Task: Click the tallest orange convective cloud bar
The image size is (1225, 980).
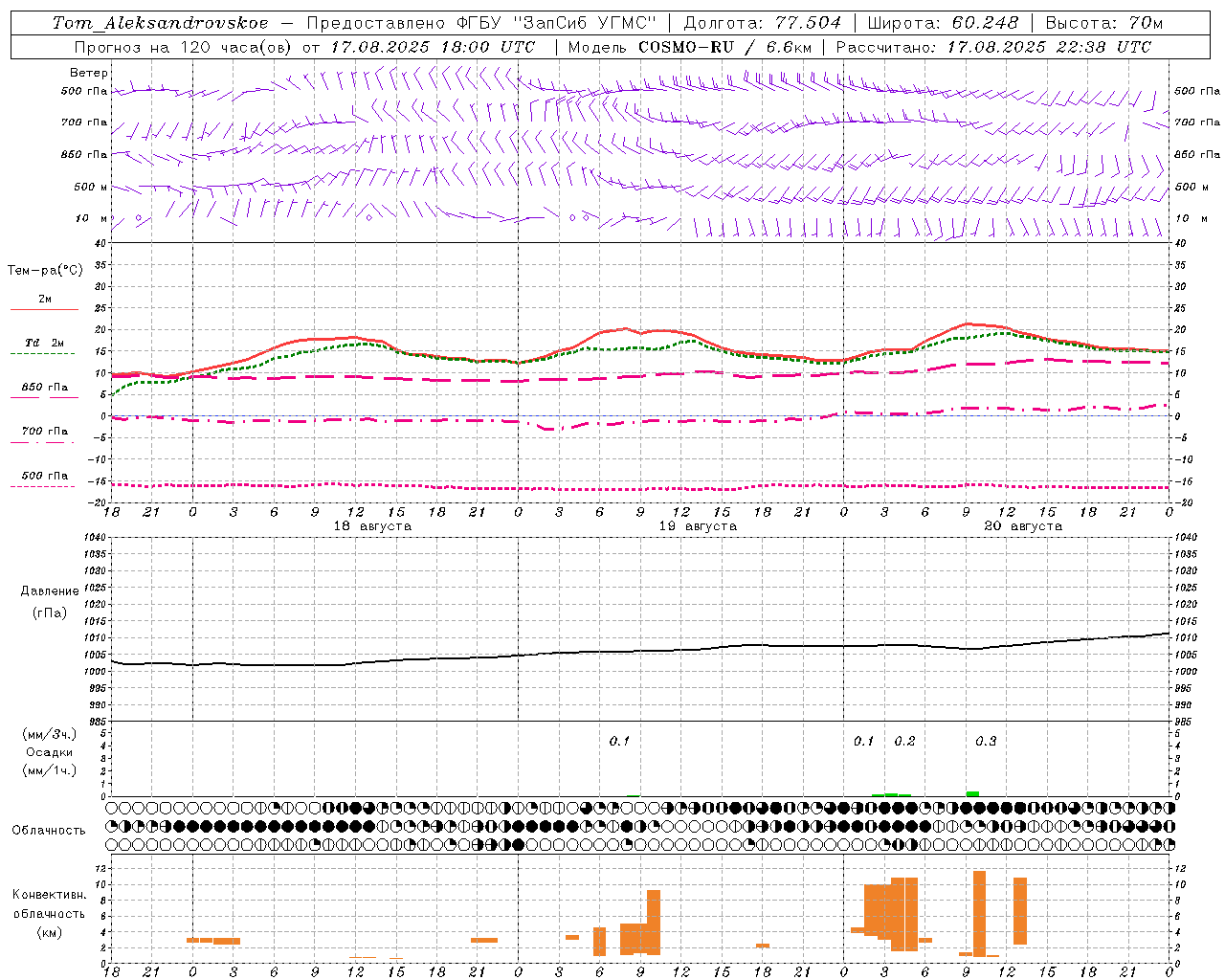Action: 979,912
